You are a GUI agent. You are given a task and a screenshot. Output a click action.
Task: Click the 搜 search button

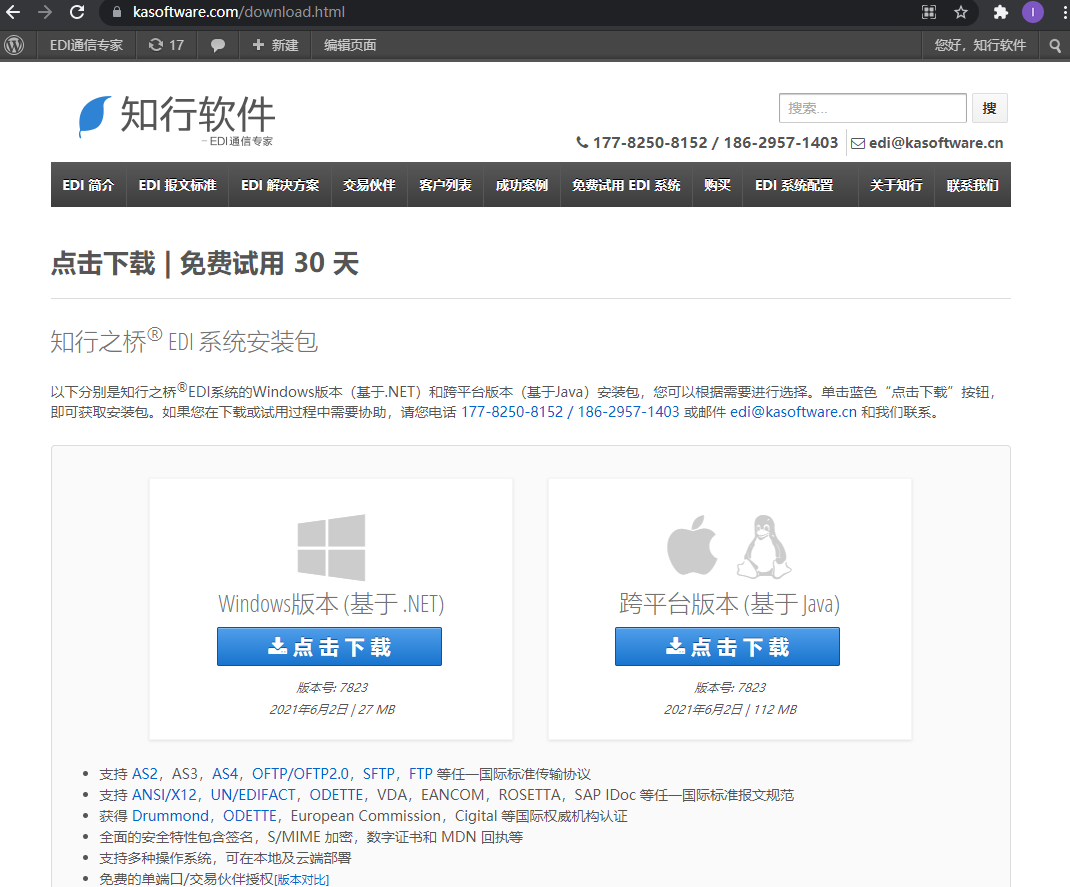[989, 108]
